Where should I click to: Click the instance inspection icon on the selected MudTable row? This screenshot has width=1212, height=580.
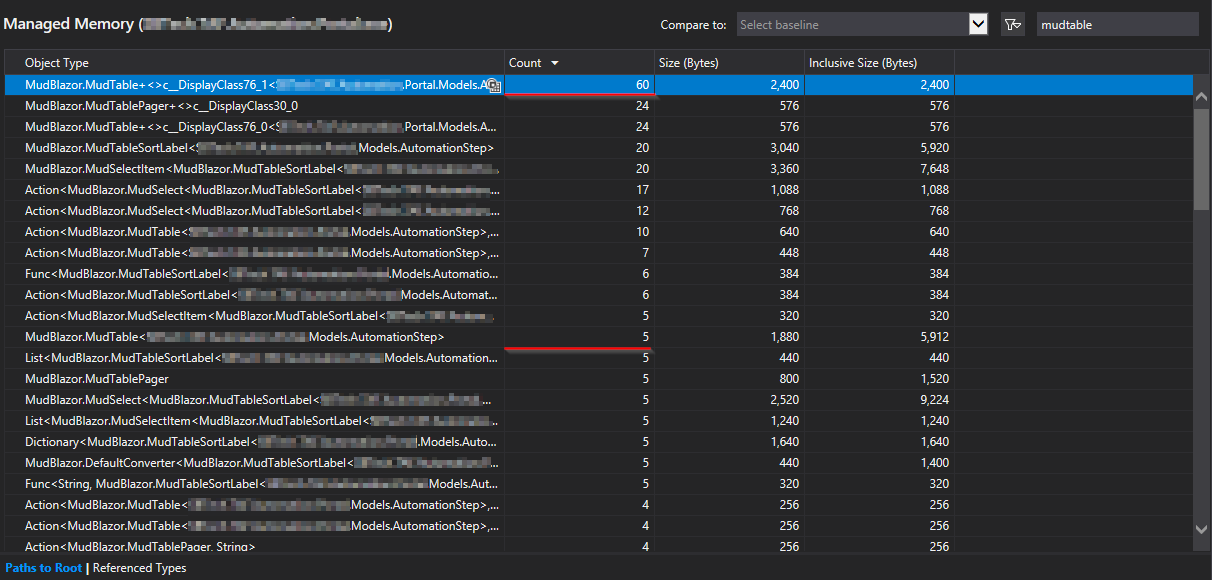pos(495,85)
